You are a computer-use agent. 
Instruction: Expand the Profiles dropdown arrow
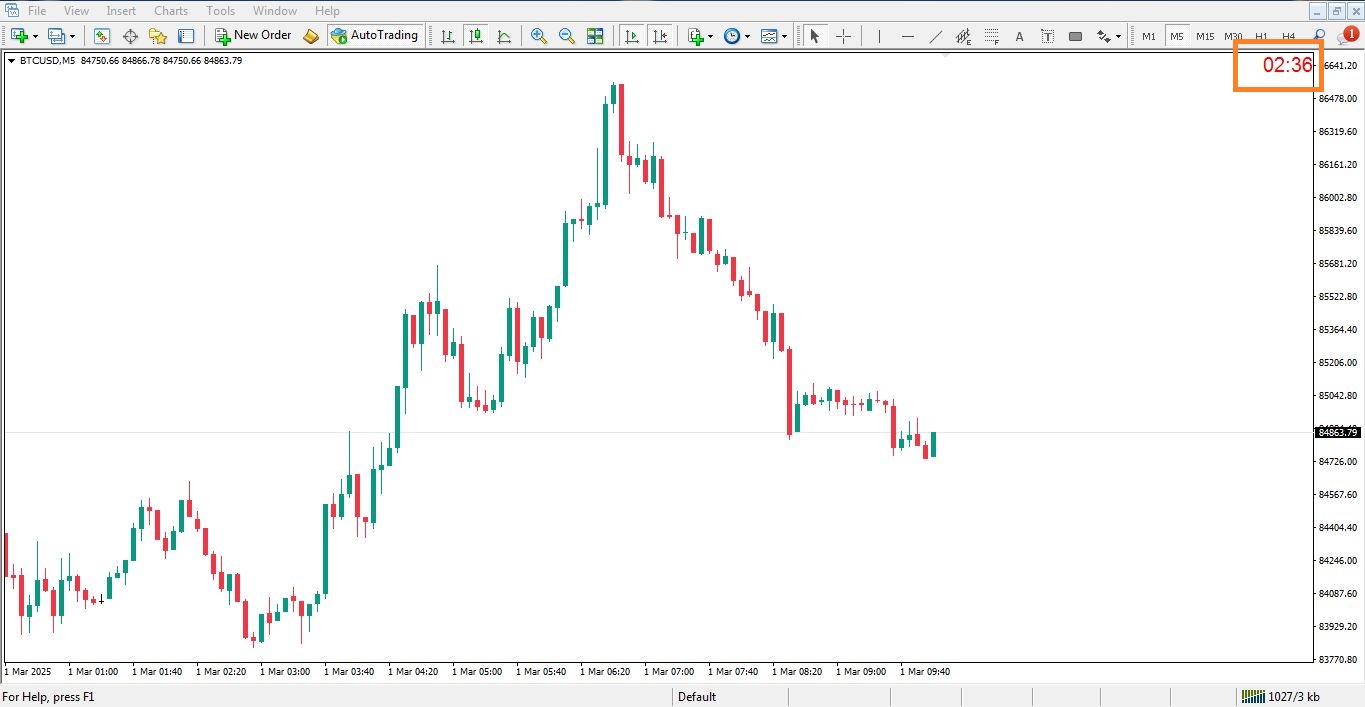[x=72, y=36]
